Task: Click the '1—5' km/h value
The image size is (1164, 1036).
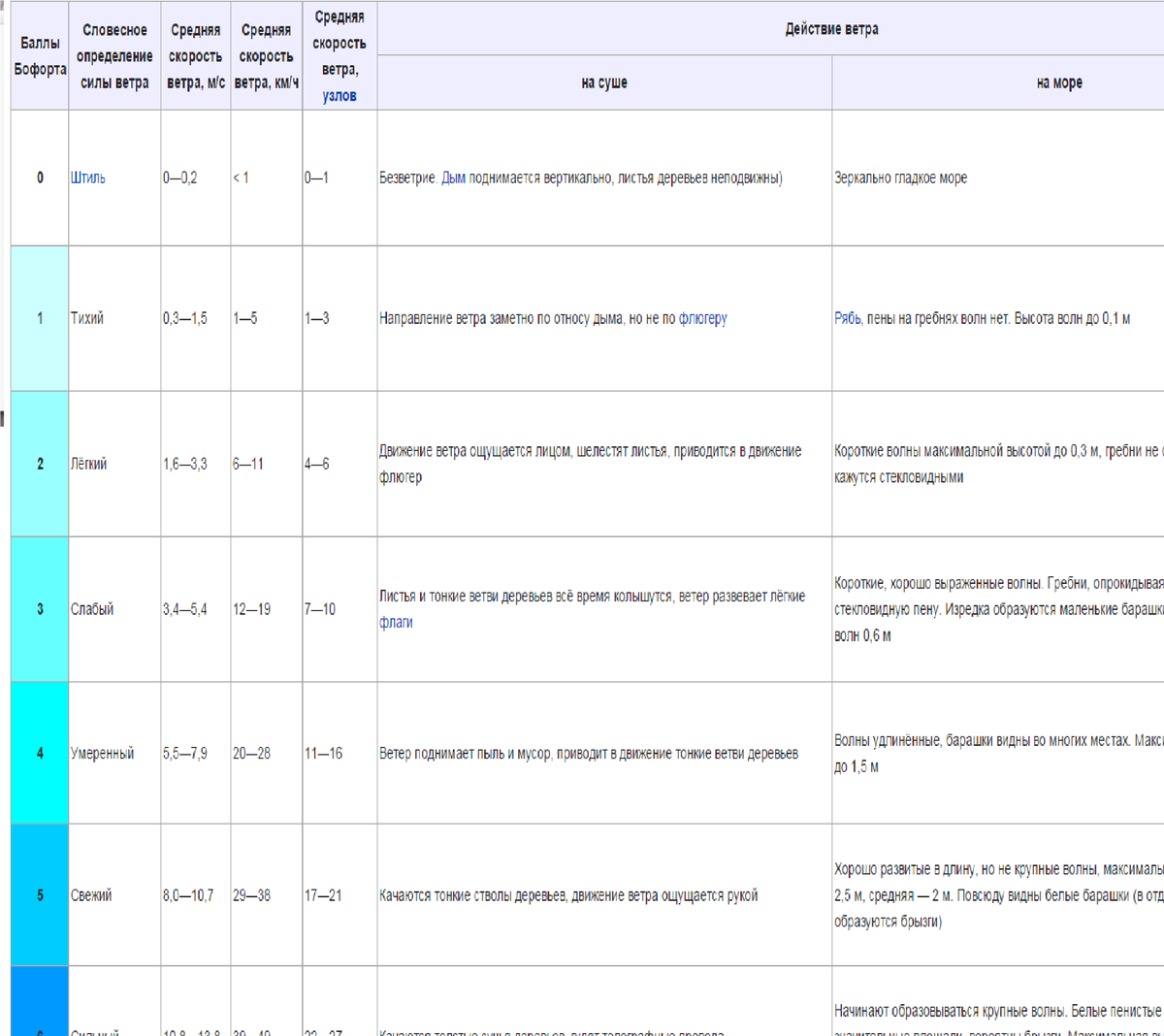Action: point(244,318)
